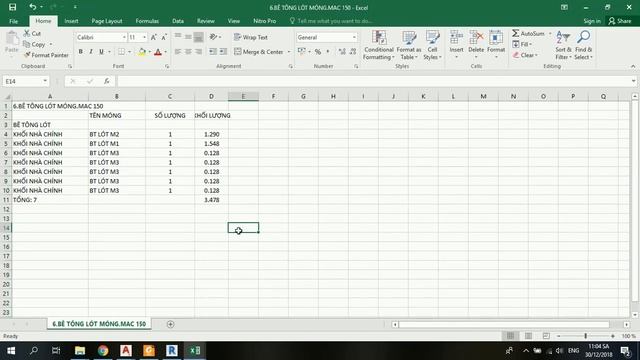Collapse the ribbon chevron
The width and height of the screenshot is (640, 360).
click(x=633, y=66)
